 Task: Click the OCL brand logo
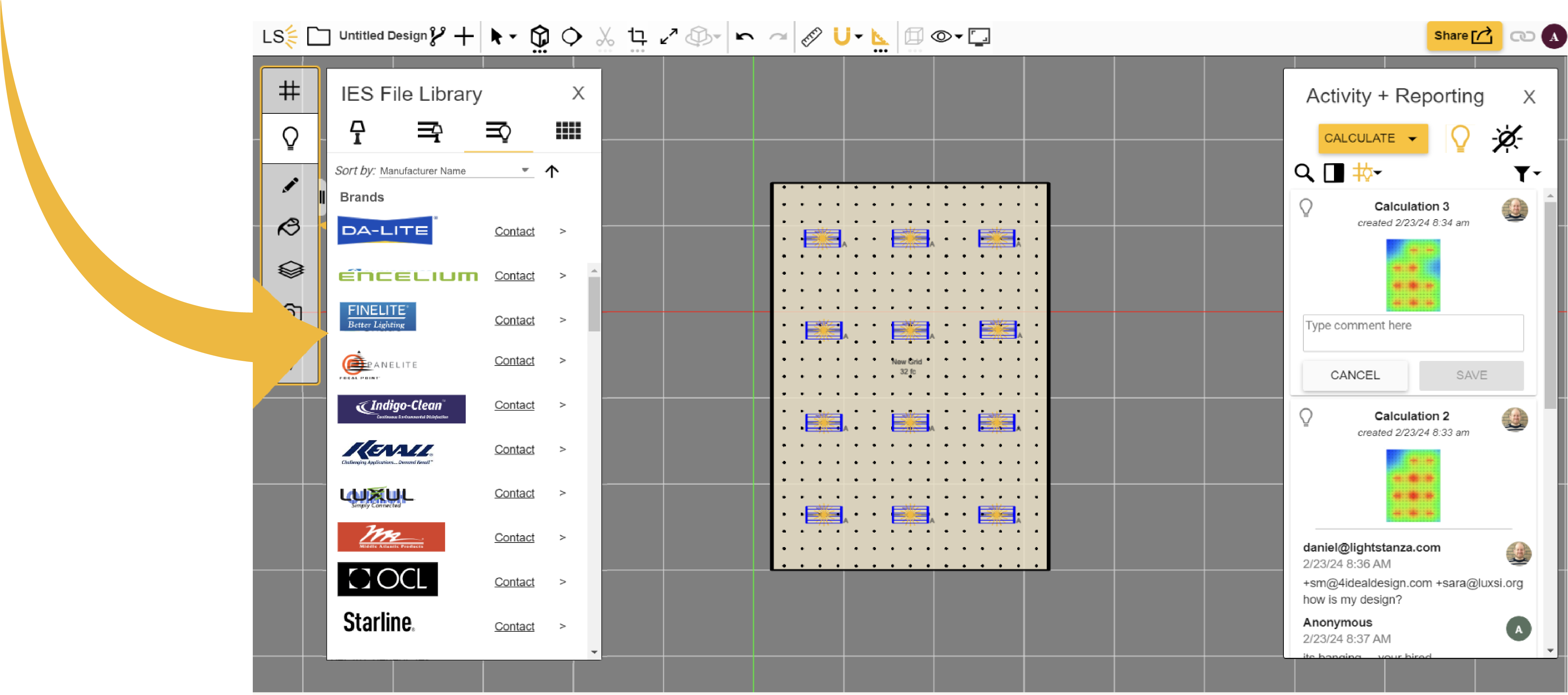point(388,579)
